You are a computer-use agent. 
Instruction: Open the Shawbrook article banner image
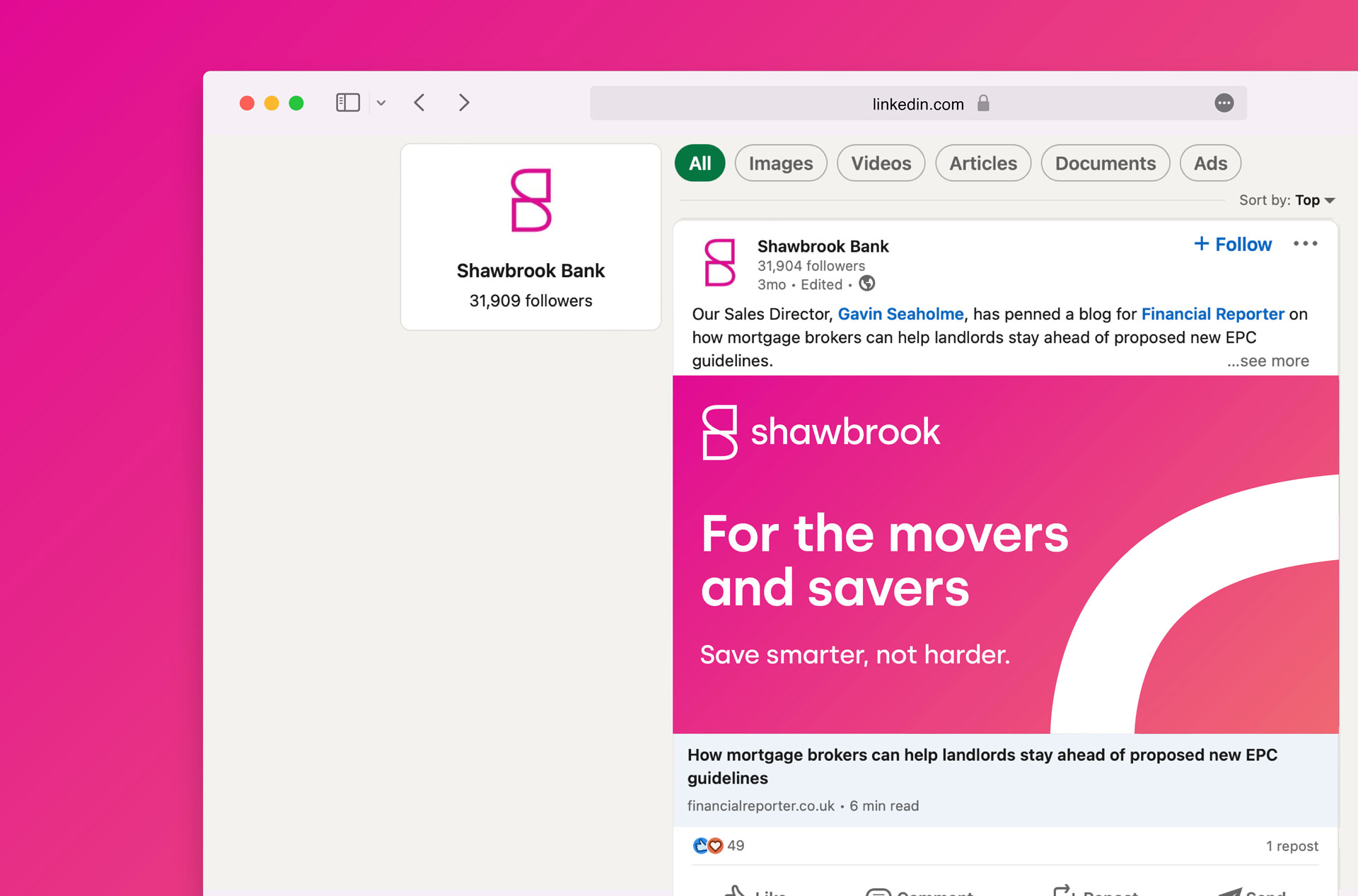(1005, 554)
